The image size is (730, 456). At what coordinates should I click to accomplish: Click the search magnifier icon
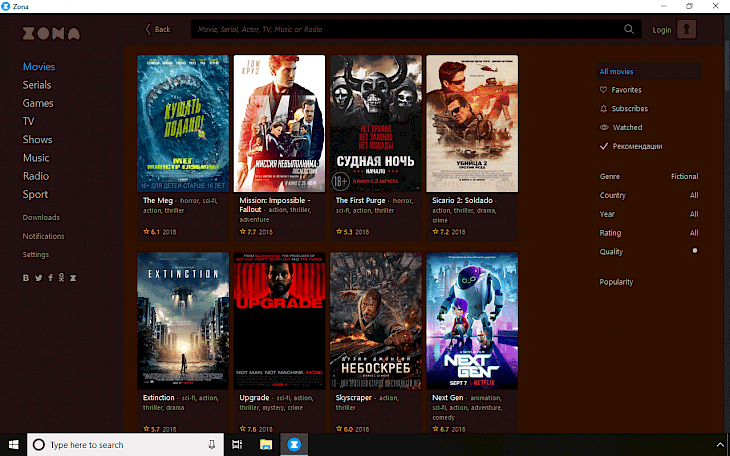click(629, 29)
